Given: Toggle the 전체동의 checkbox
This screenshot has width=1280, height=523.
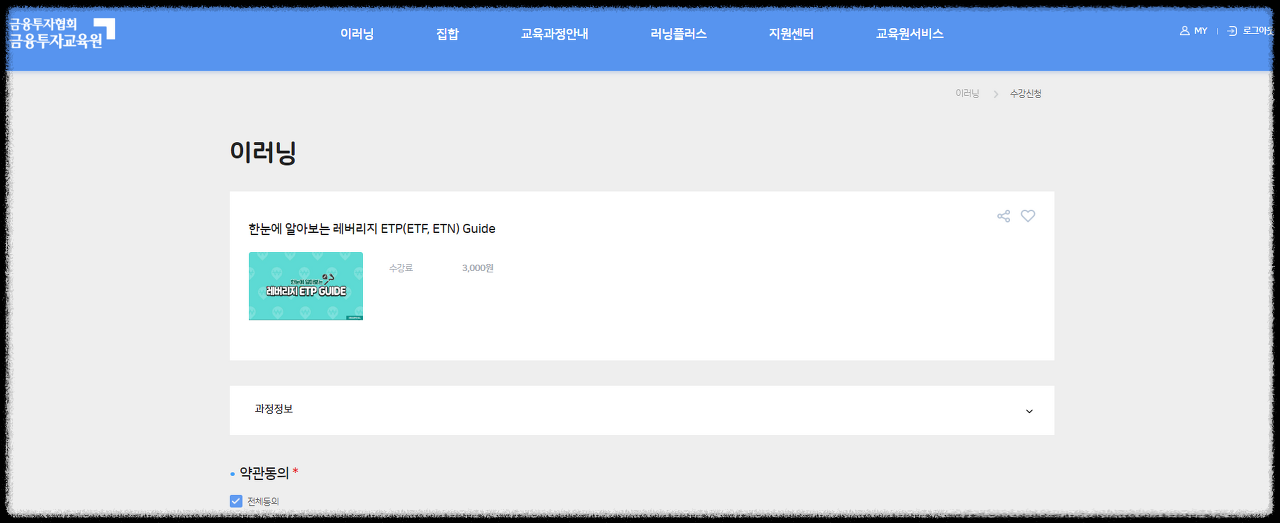Looking at the screenshot, I should 236,501.
